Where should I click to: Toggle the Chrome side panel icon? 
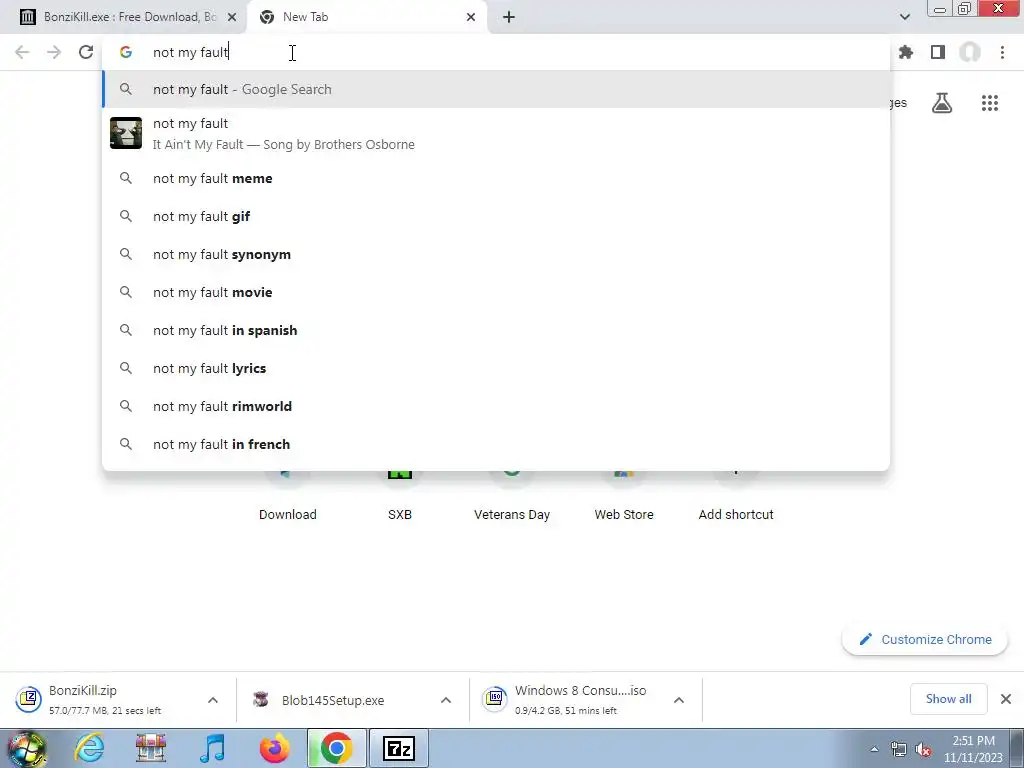coord(938,52)
